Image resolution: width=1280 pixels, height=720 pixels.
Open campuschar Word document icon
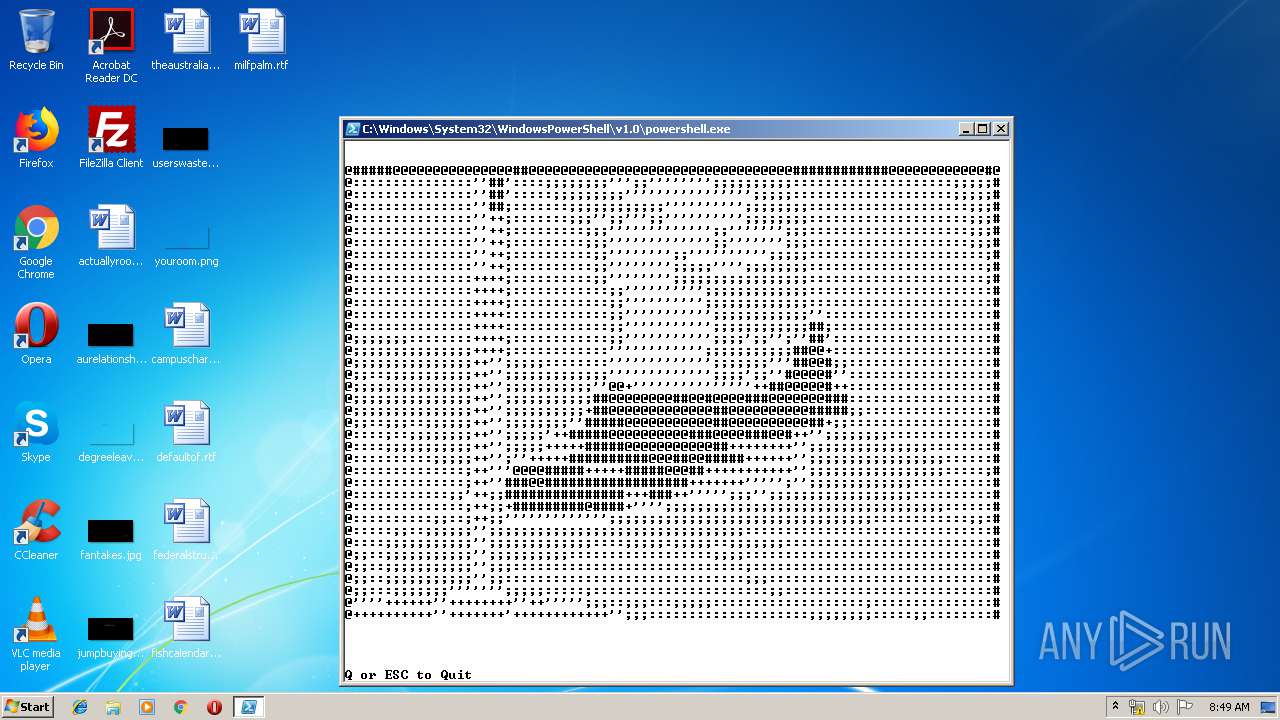(x=186, y=334)
